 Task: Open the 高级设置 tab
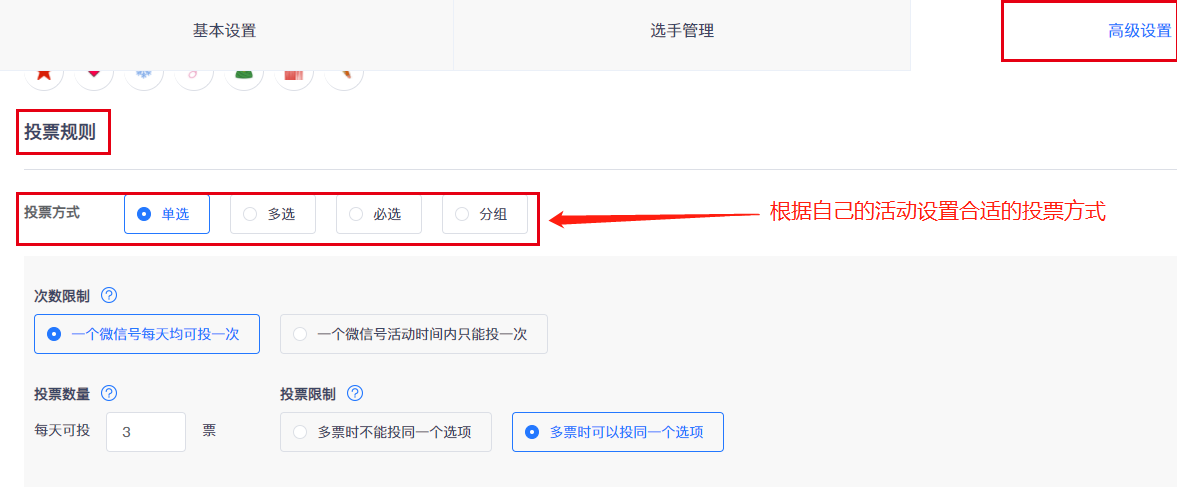pyautogui.click(x=1139, y=31)
